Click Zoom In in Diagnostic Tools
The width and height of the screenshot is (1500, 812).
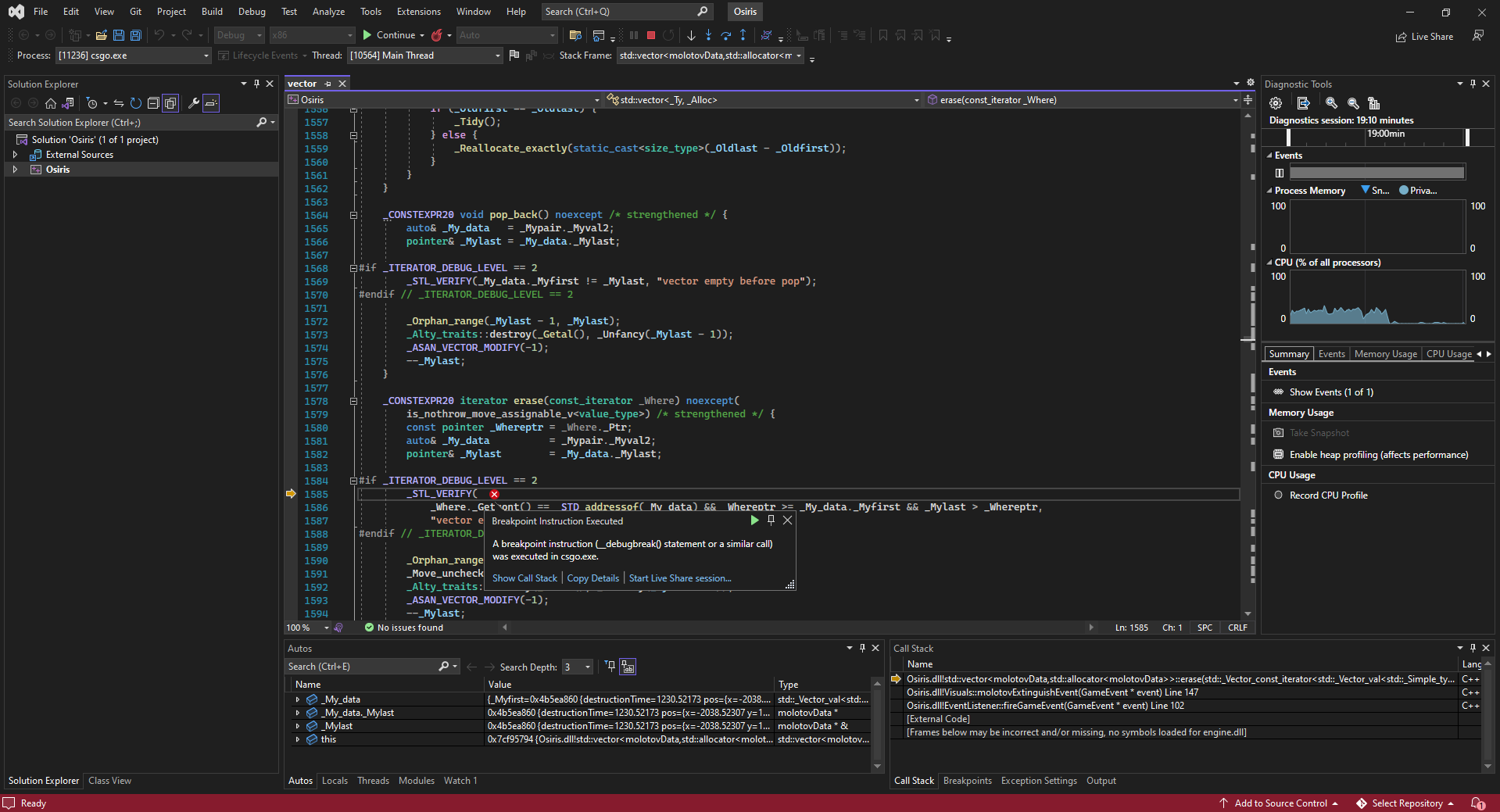click(x=1331, y=103)
